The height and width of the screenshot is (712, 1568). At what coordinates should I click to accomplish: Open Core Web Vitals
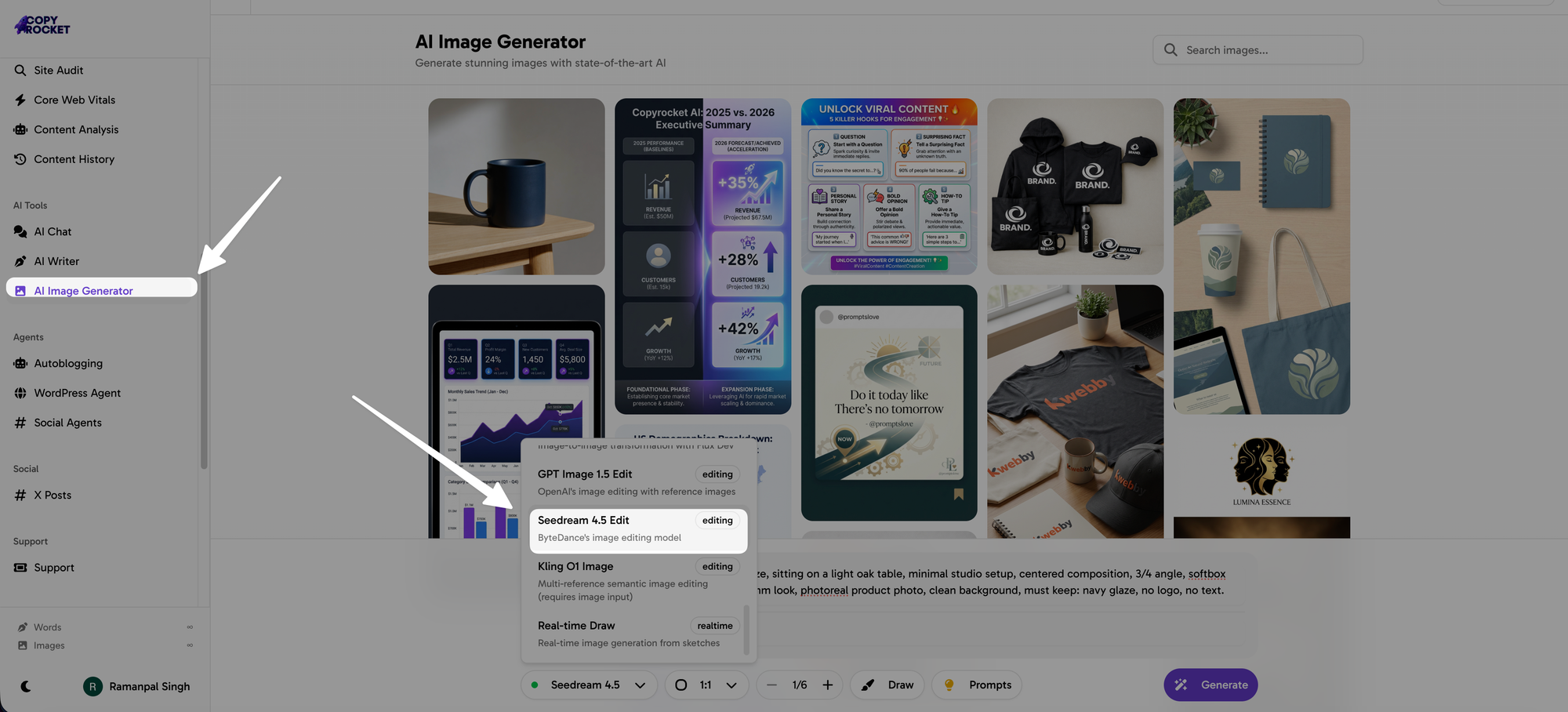pos(74,100)
